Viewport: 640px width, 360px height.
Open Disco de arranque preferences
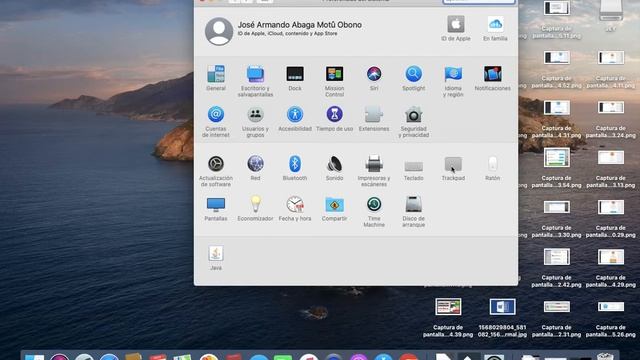coord(413,204)
